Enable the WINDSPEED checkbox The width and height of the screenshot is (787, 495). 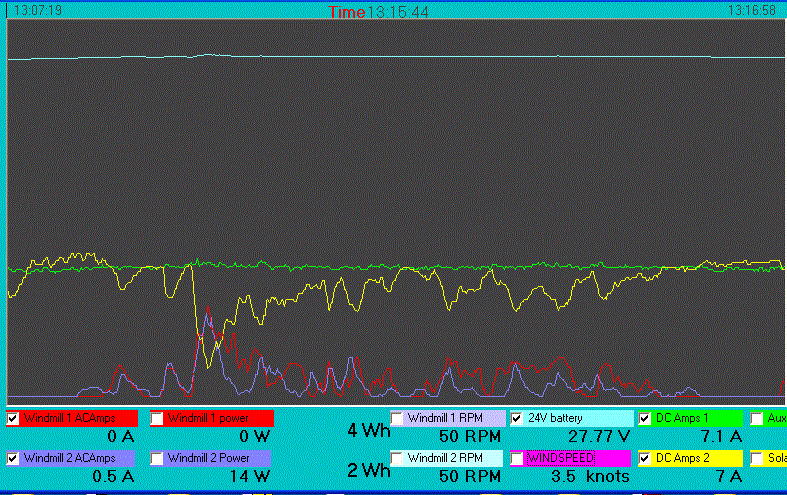click(x=517, y=458)
